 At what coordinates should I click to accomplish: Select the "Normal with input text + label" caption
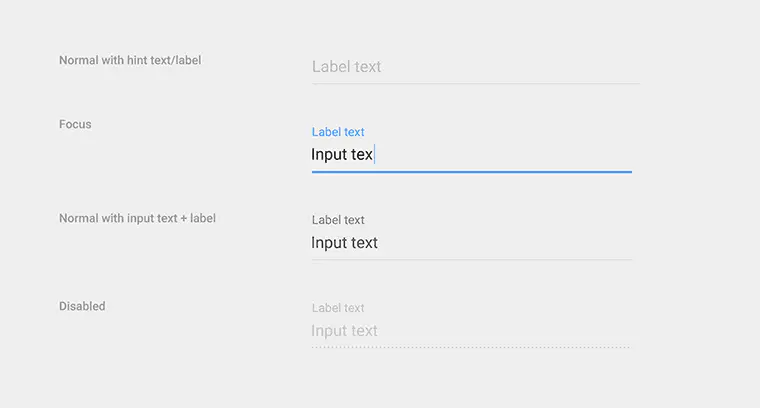coord(137,218)
